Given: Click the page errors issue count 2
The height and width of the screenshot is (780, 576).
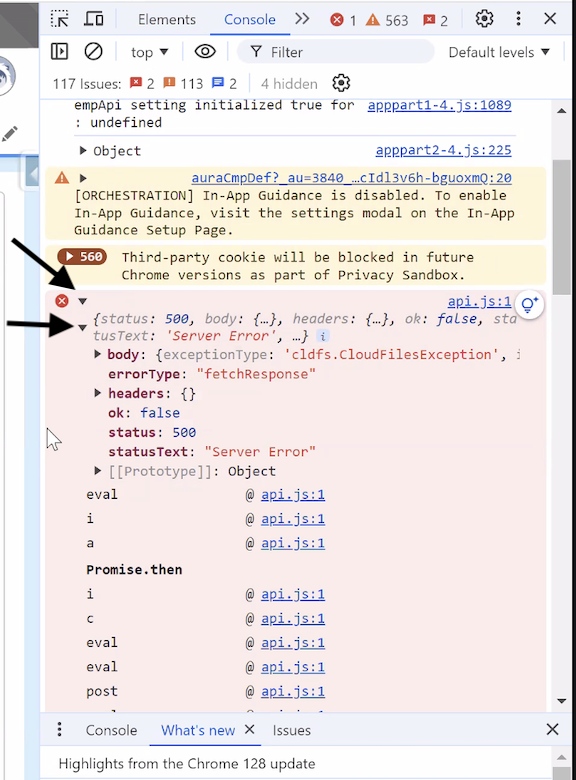Looking at the screenshot, I should 142,83.
